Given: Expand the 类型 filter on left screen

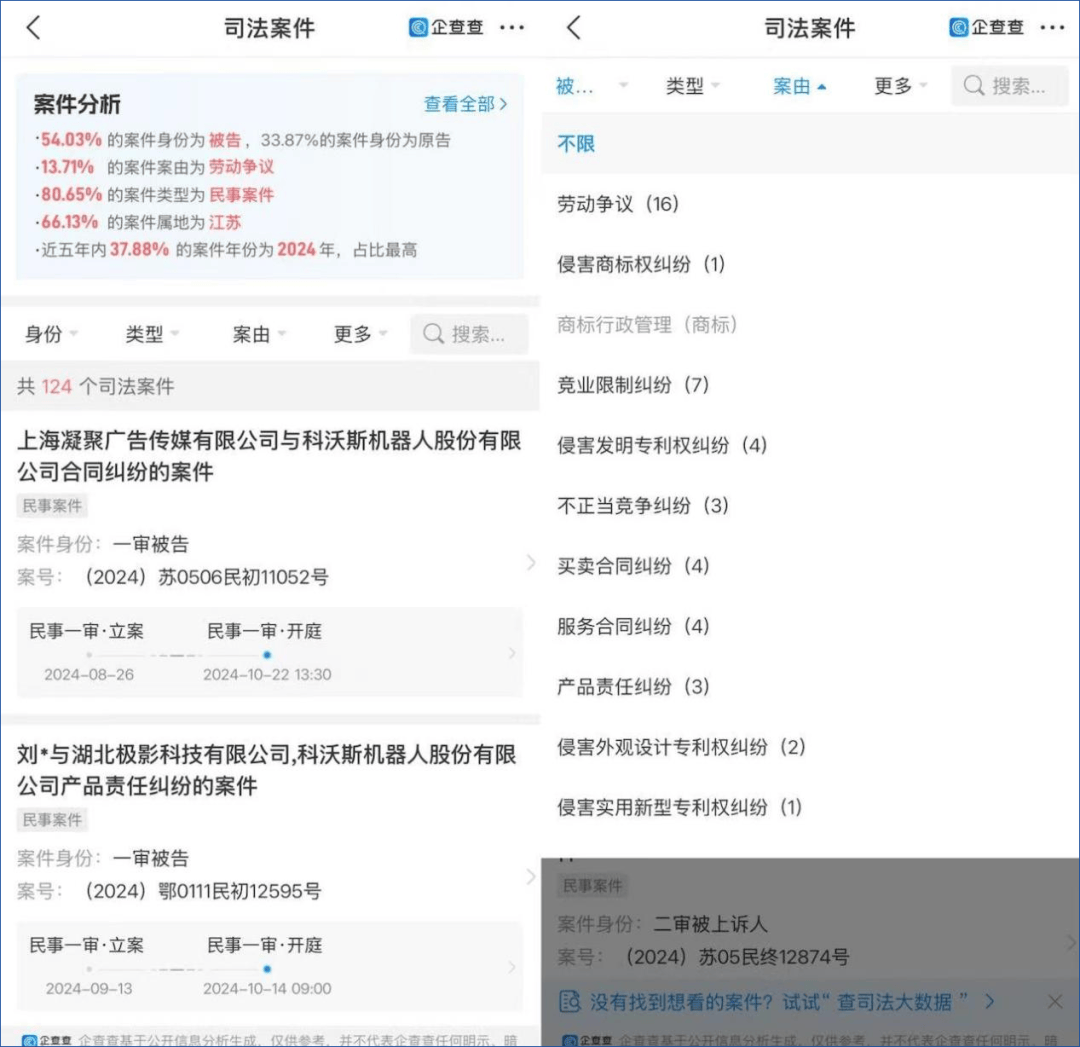Looking at the screenshot, I should pyautogui.click(x=152, y=334).
